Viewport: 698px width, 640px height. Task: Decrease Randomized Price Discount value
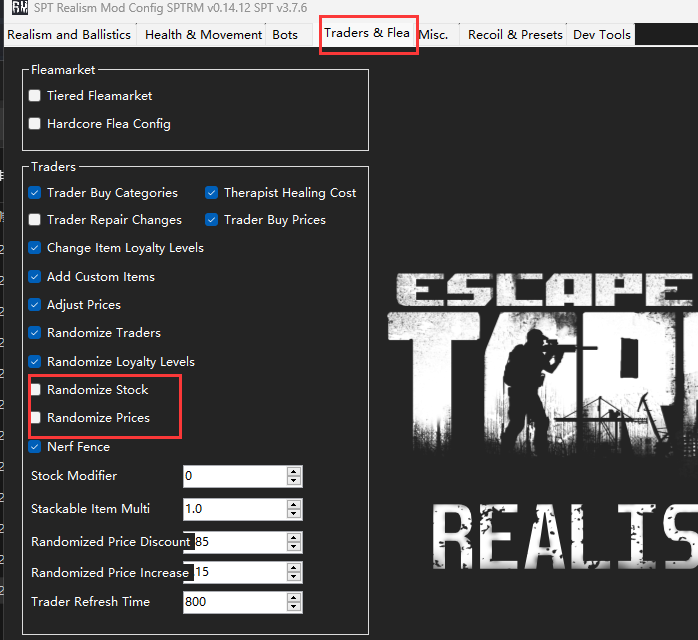294,547
